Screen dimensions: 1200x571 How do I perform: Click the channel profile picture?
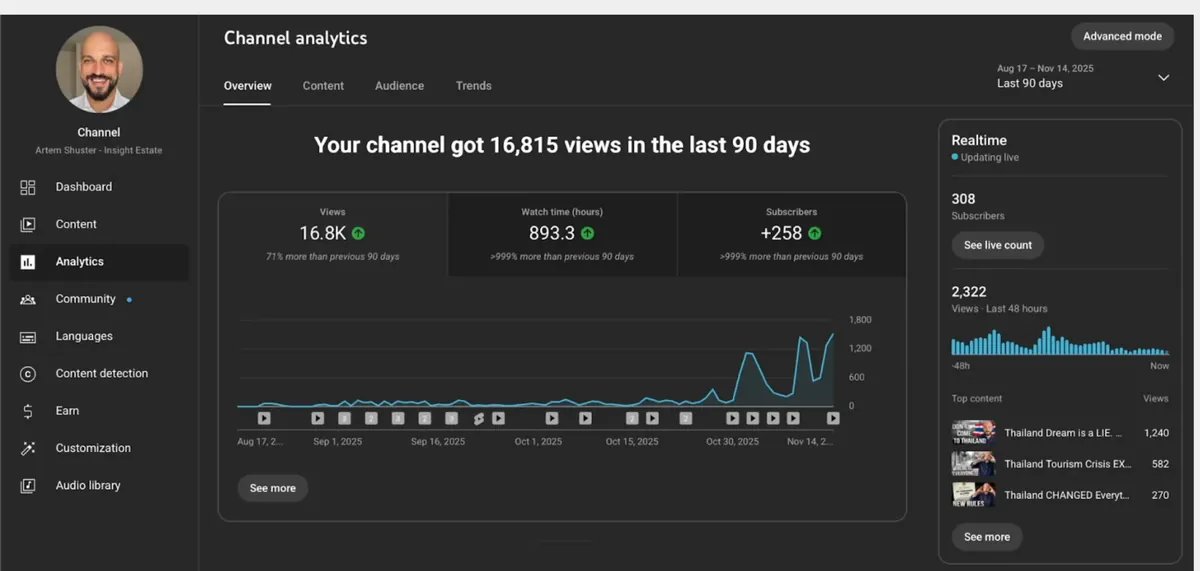click(99, 69)
